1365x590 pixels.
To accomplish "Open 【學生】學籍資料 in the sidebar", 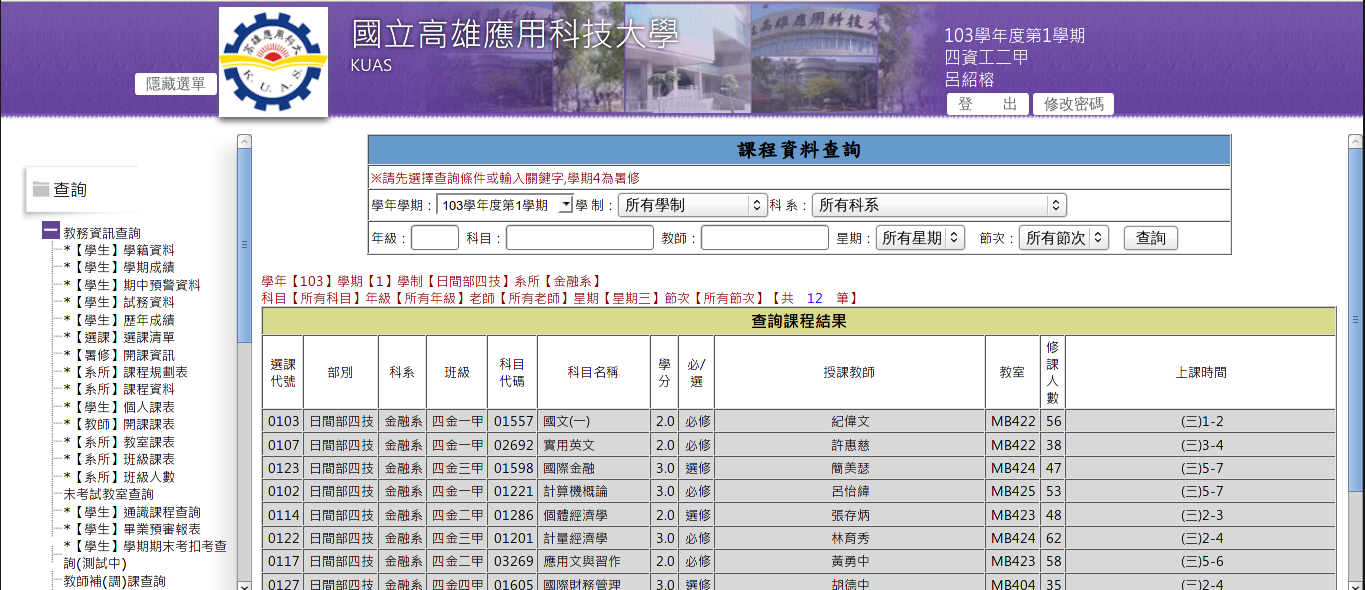I will coord(119,250).
